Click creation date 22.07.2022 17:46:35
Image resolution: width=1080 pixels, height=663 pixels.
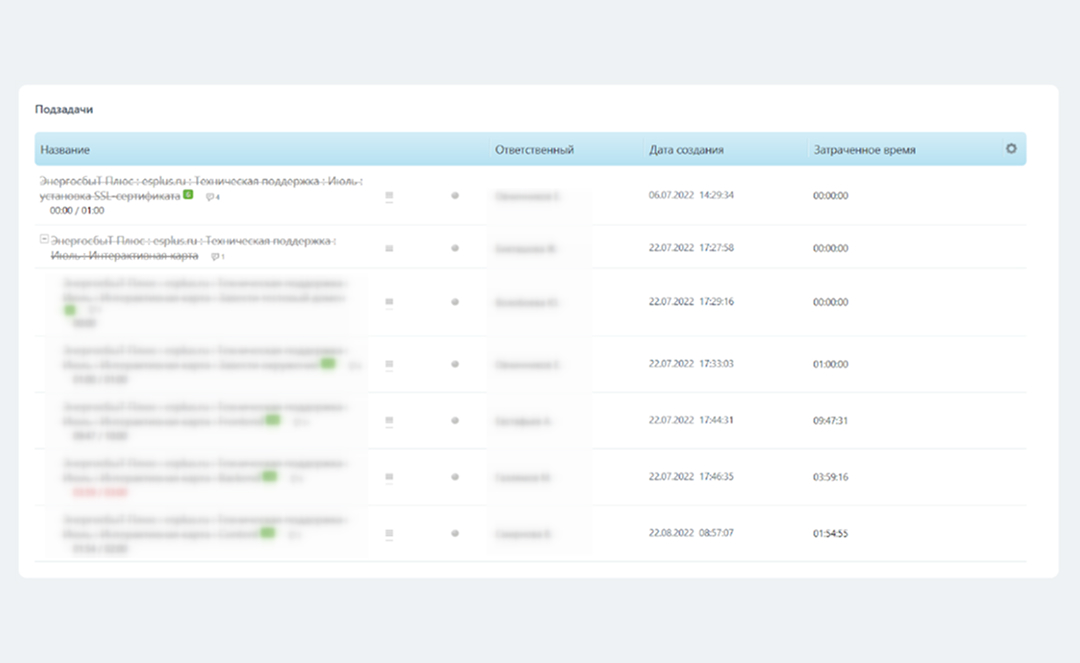click(x=691, y=476)
